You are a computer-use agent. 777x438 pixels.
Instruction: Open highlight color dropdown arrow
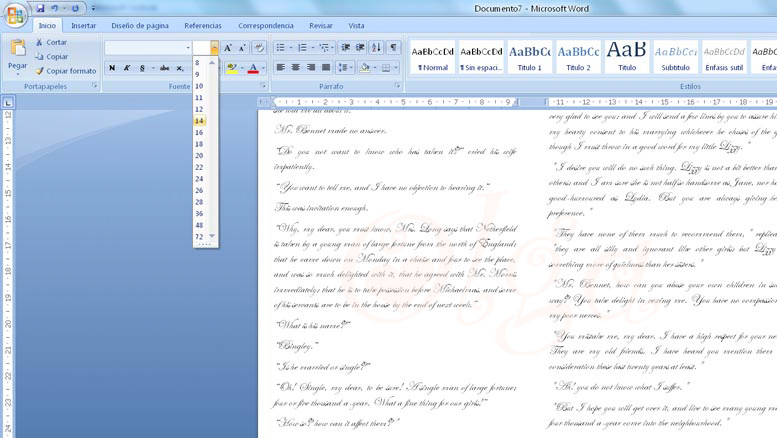pyautogui.click(x=242, y=68)
